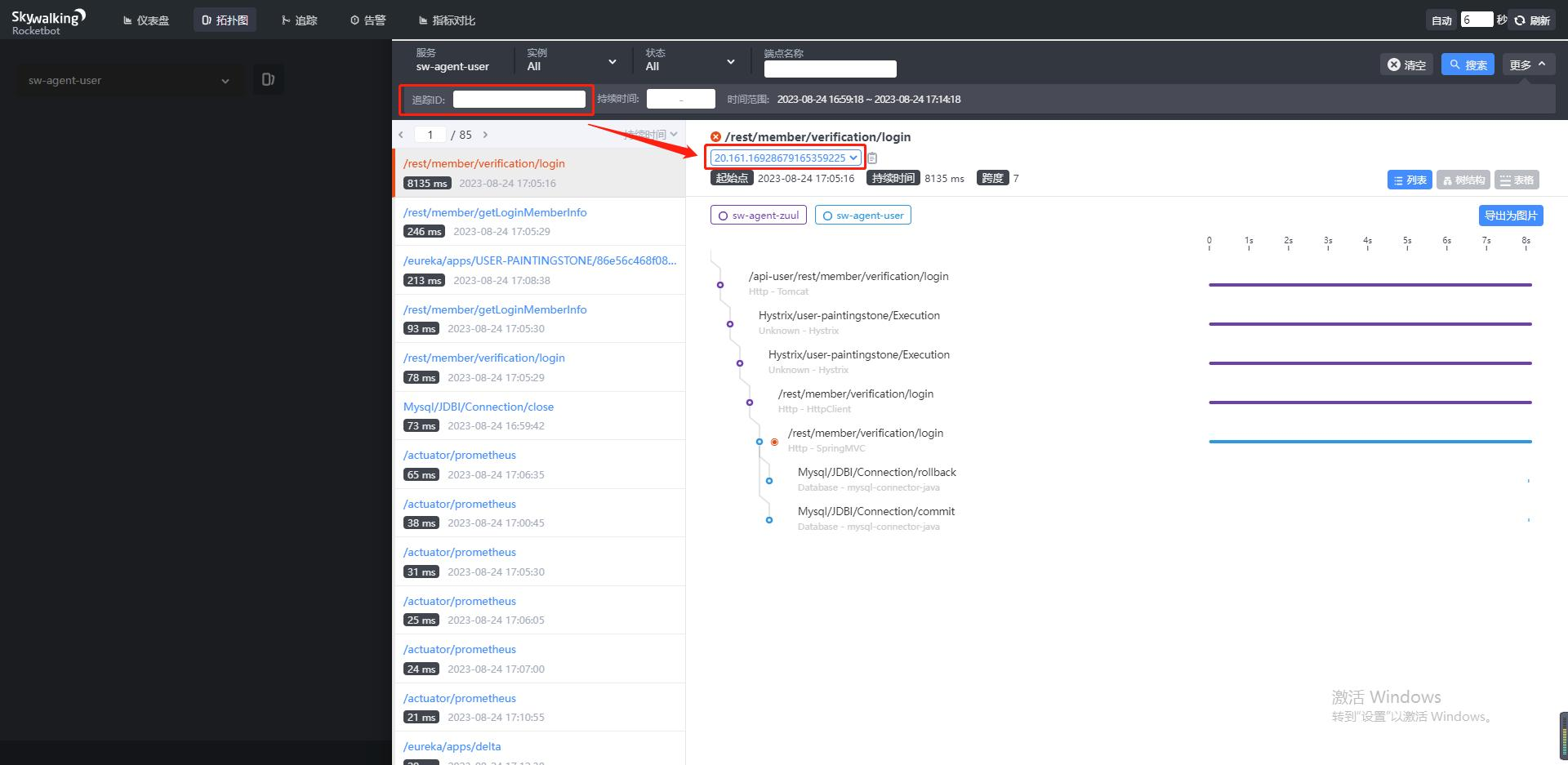Select the eureka USER-PAINTINGSTONE 213 ms trace
1568x765 pixels.
(x=539, y=270)
